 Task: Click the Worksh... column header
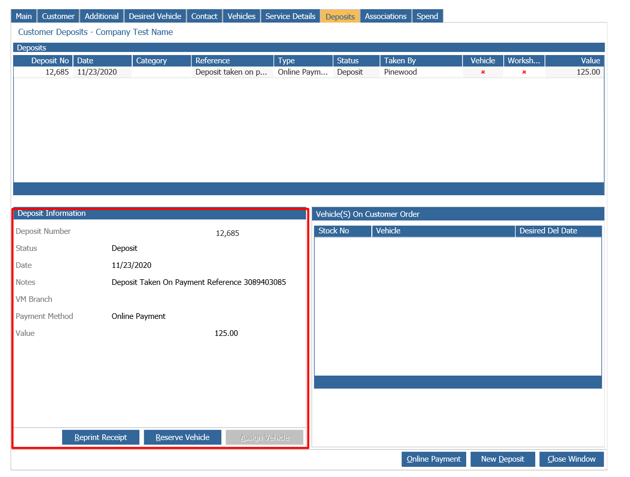(524, 61)
